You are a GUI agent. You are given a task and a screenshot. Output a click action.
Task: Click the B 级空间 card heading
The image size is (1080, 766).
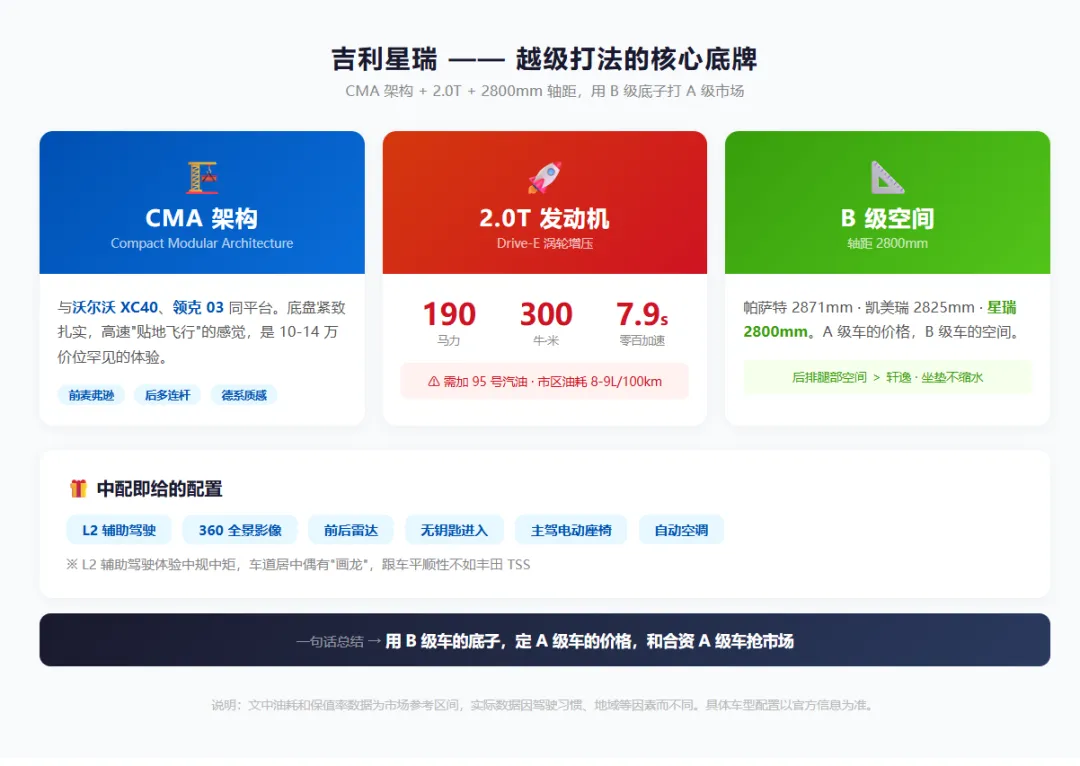click(x=887, y=218)
